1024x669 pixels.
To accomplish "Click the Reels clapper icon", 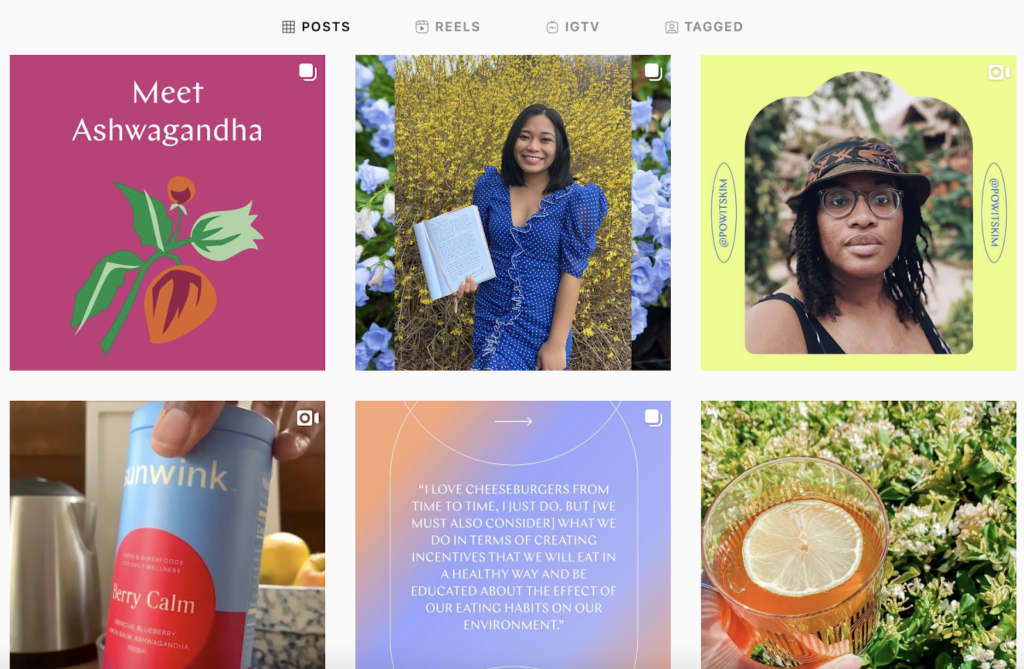I will [422, 27].
